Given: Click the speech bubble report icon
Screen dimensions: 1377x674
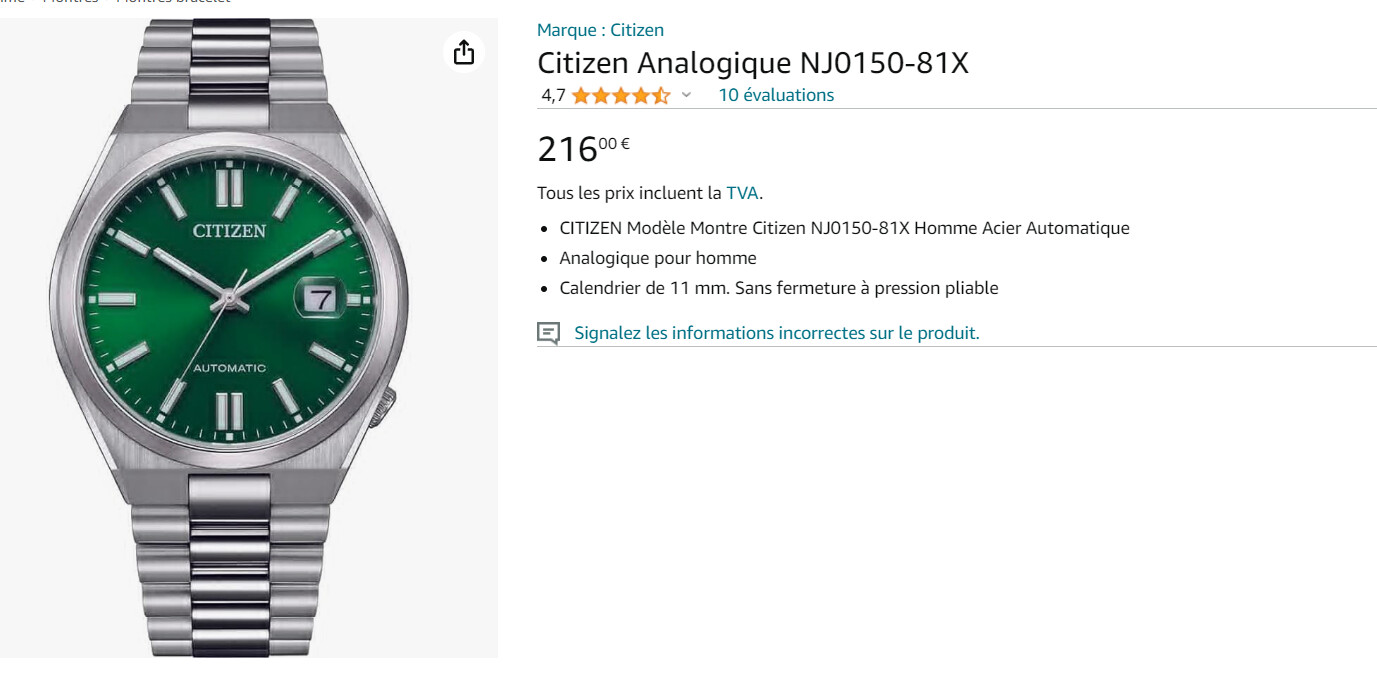Looking at the screenshot, I should 548,333.
